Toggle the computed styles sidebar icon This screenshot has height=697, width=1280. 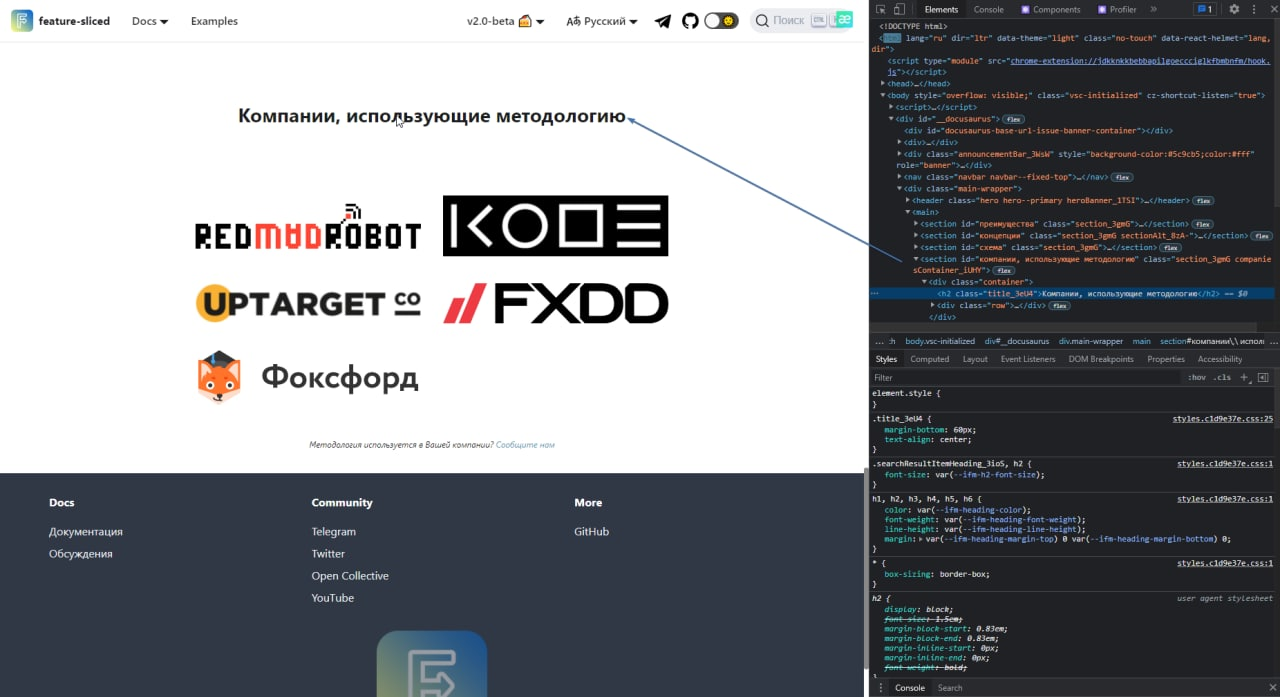click(1263, 378)
